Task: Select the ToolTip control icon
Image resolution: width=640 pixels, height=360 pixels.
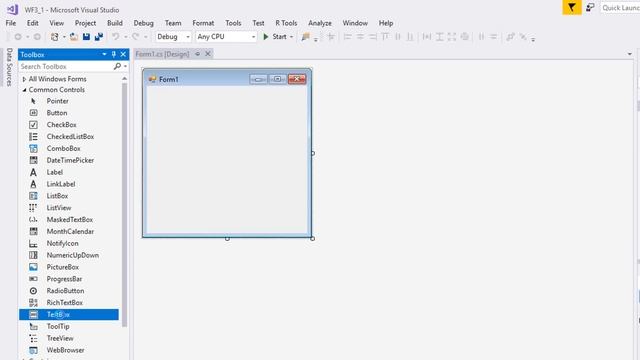Action: click(x=33, y=327)
